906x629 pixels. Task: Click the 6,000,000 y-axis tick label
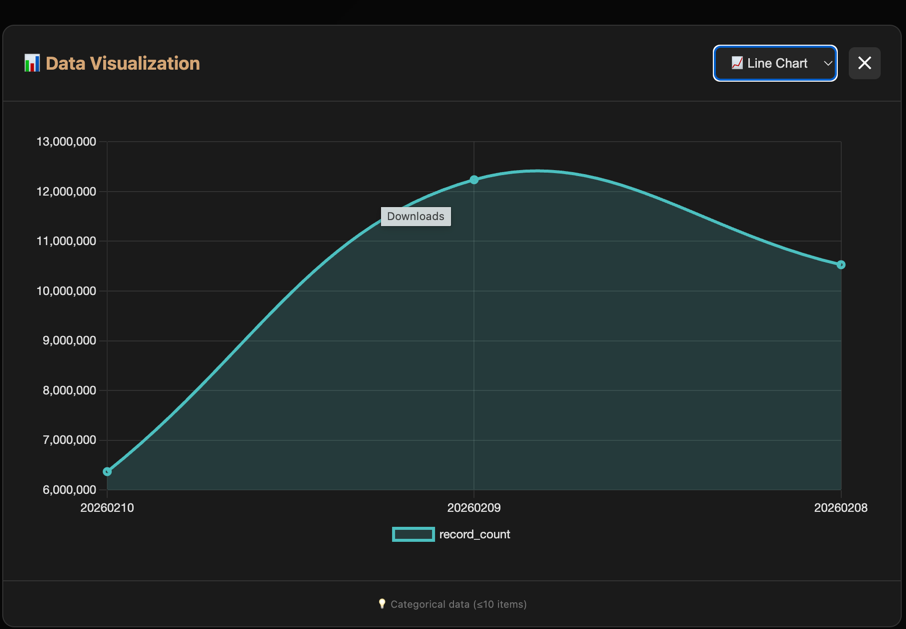click(64, 490)
